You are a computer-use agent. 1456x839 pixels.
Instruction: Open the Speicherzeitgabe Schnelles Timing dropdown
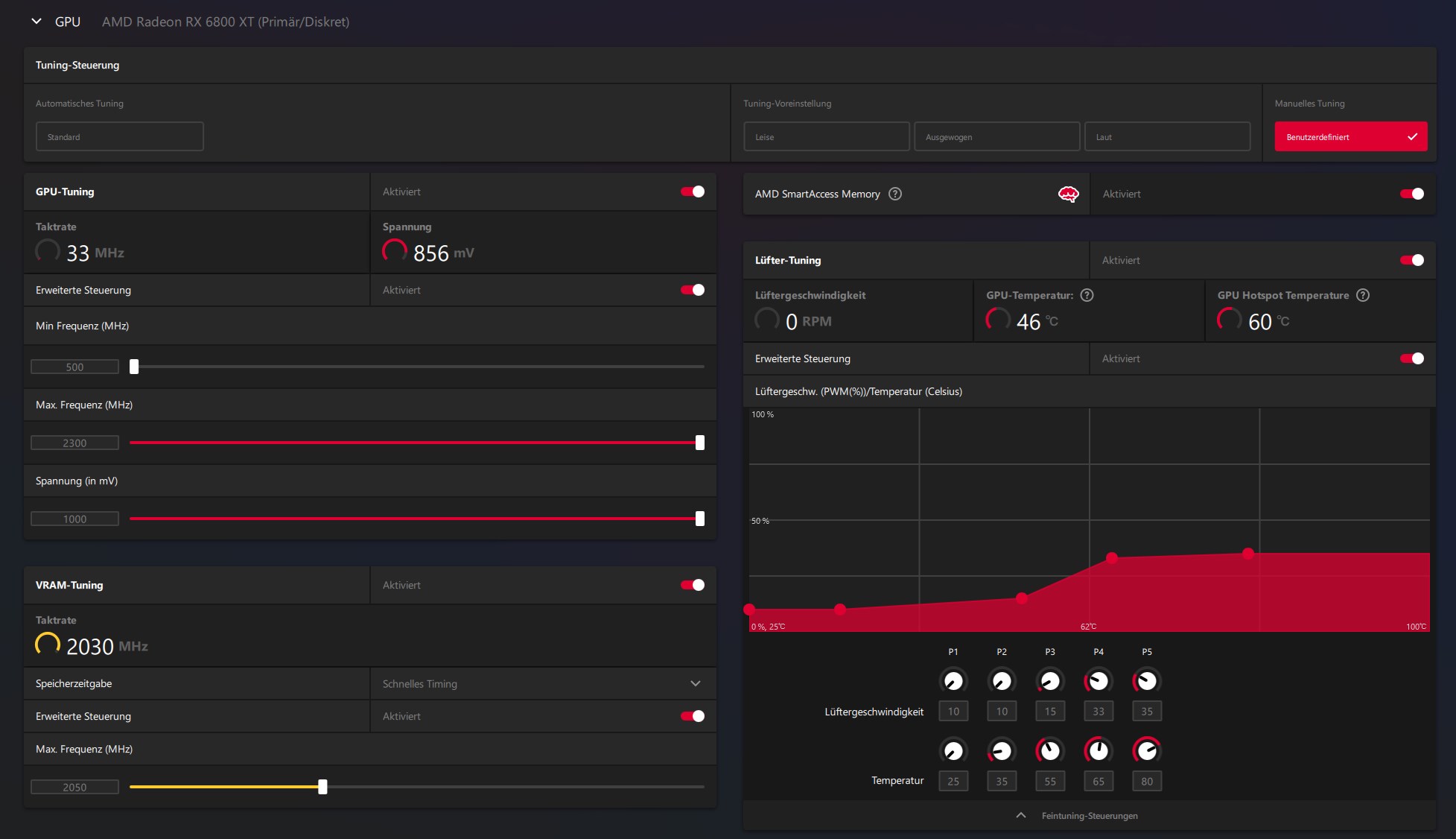[542, 683]
